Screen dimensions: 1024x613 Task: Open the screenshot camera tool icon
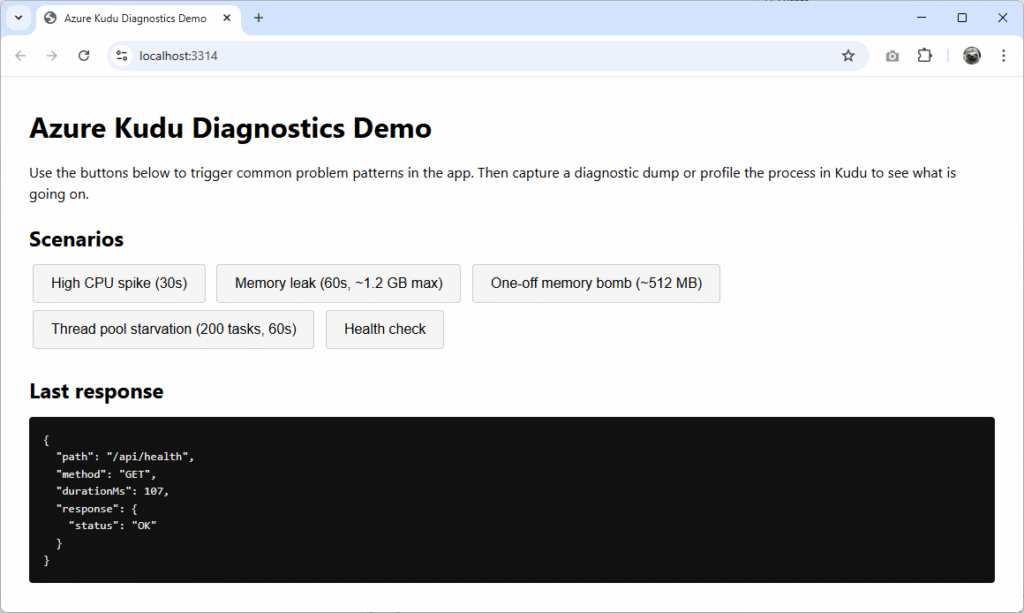click(892, 55)
